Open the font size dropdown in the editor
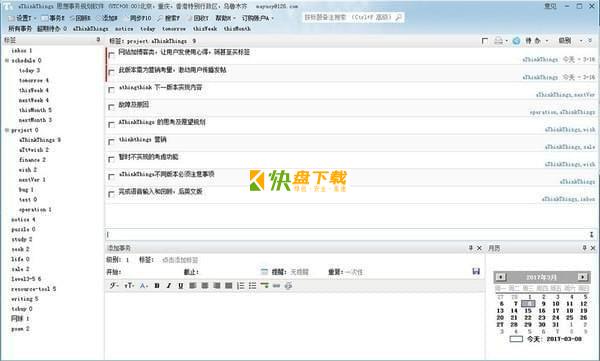600x361 pixels. click(x=129, y=286)
